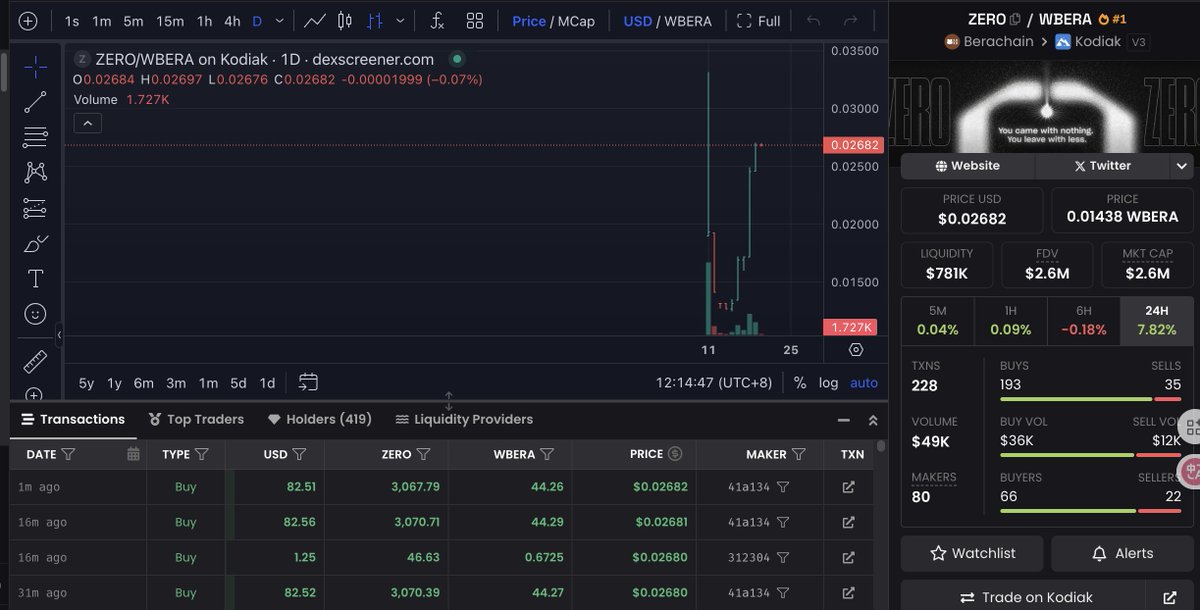The image size is (1200, 610).
Task: Select the forecasting and measurement tool
Action: click(x=35, y=208)
